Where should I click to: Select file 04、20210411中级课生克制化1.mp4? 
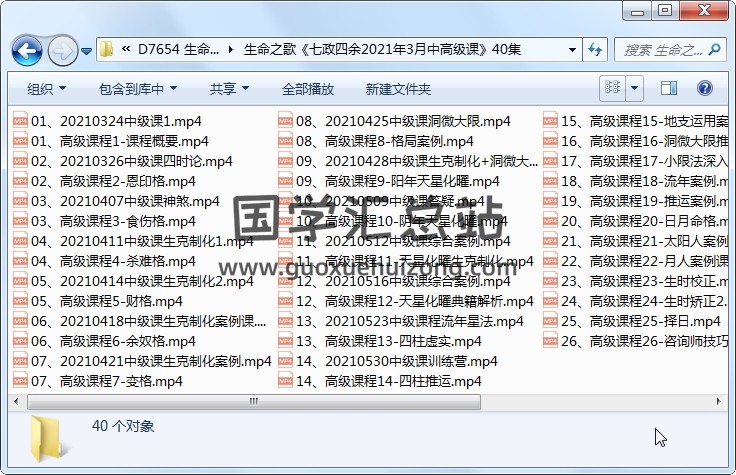[x=133, y=241]
